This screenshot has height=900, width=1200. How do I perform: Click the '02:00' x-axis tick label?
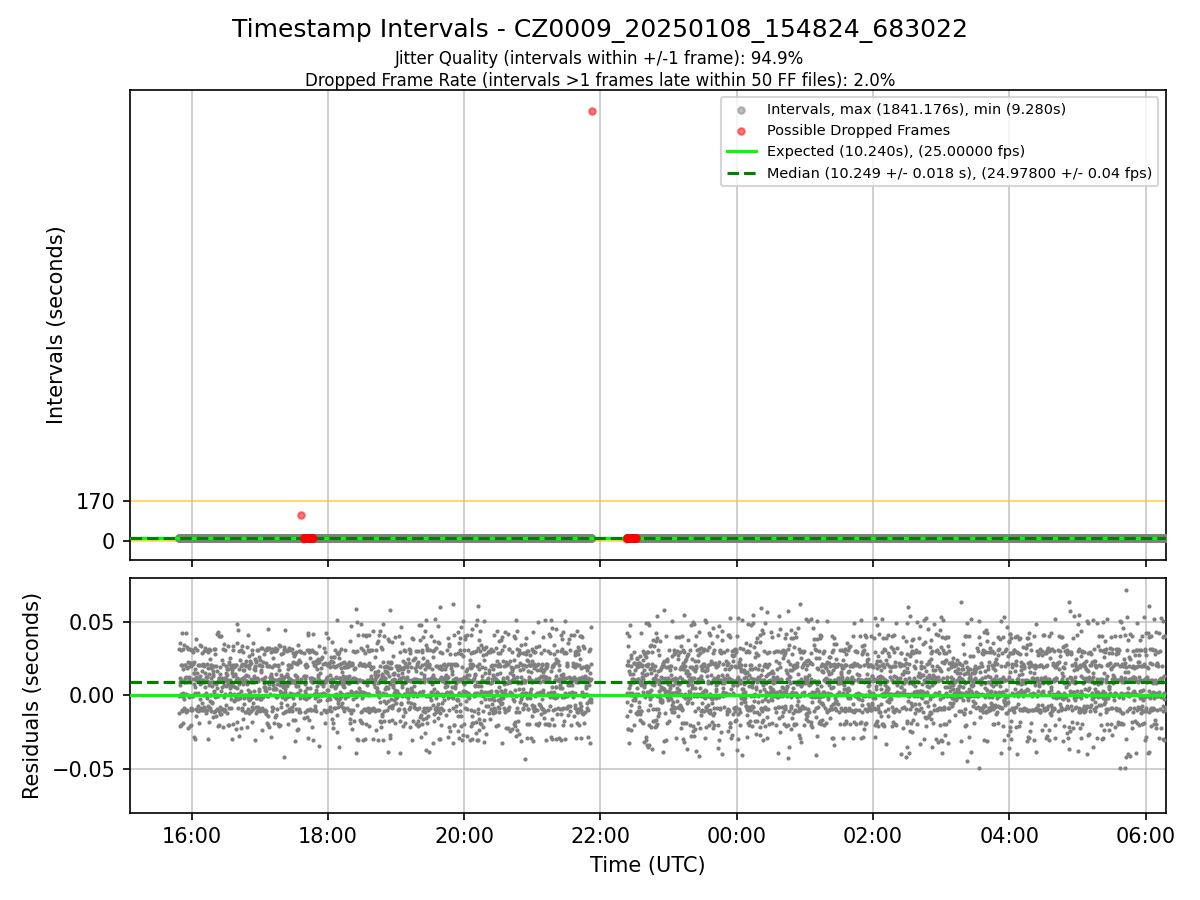873,834
